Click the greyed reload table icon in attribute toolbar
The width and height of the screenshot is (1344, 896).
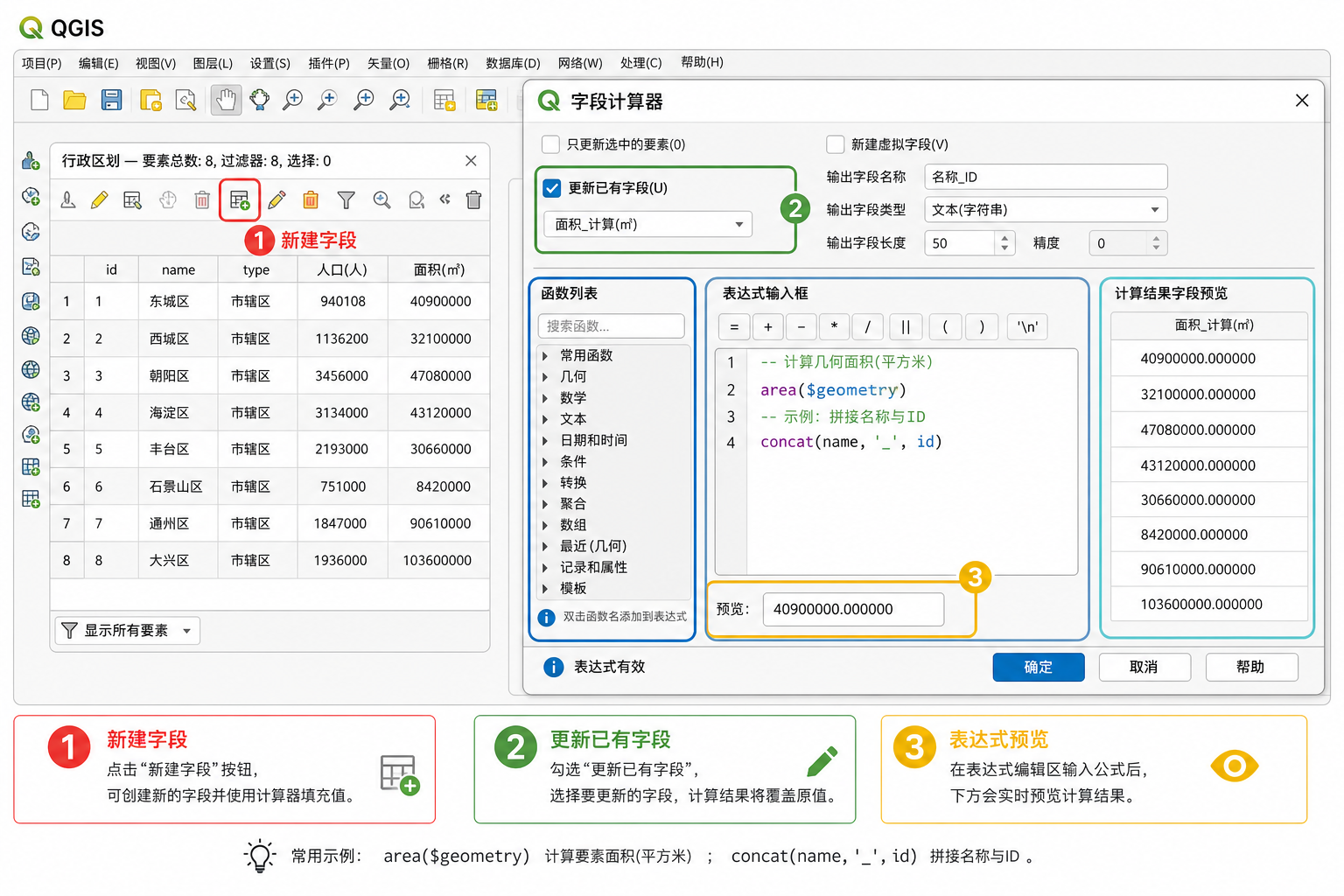click(x=168, y=200)
